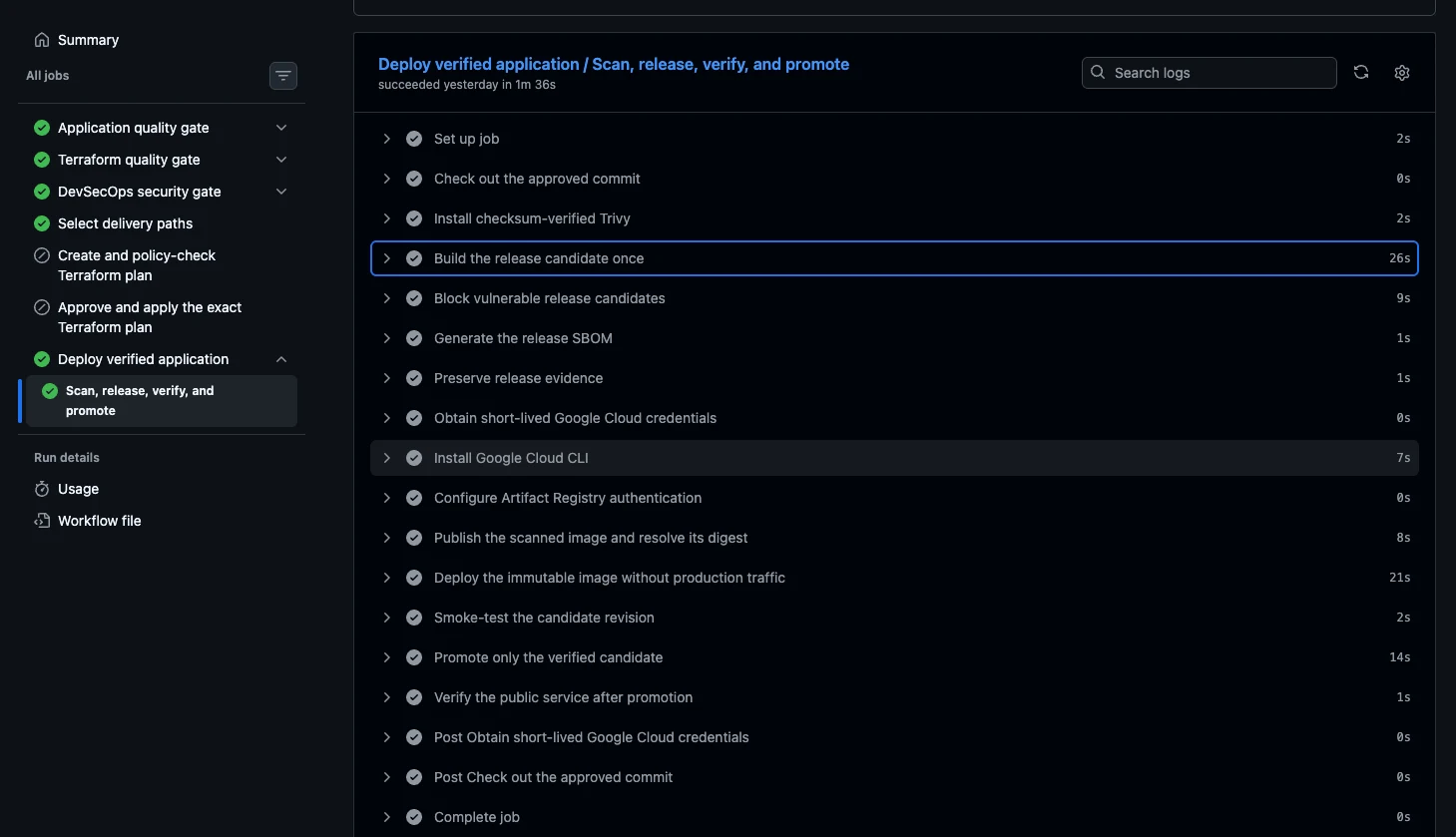Expand the Preserve release evidence step
Viewport: 1456px width, 837px height.
pyautogui.click(x=387, y=378)
